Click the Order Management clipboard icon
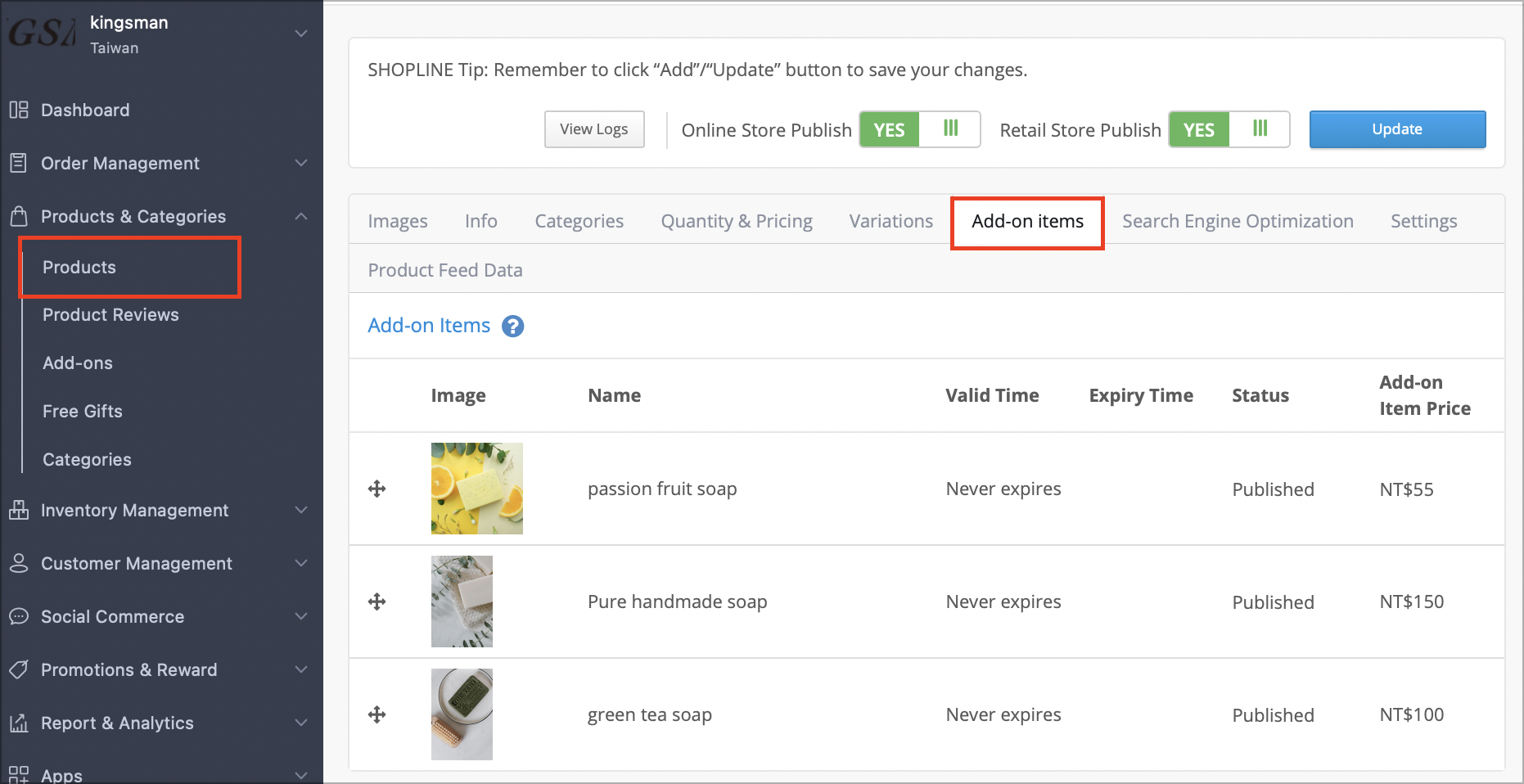The height and width of the screenshot is (784, 1524). click(19, 163)
